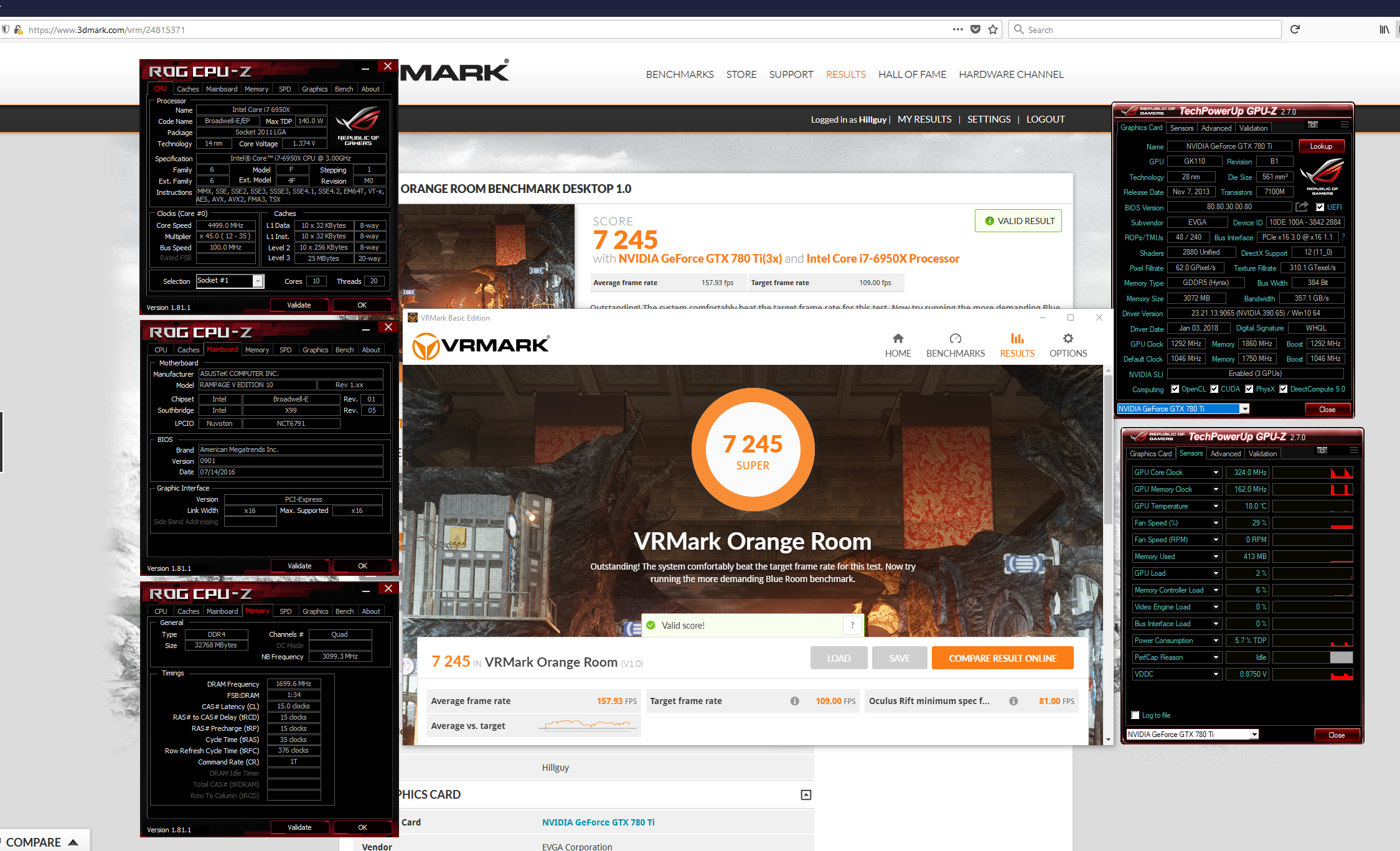Open the Validation tab in GPU-Z Sensors window
Screen dimensions: 1400x851
click(x=1262, y=454)
